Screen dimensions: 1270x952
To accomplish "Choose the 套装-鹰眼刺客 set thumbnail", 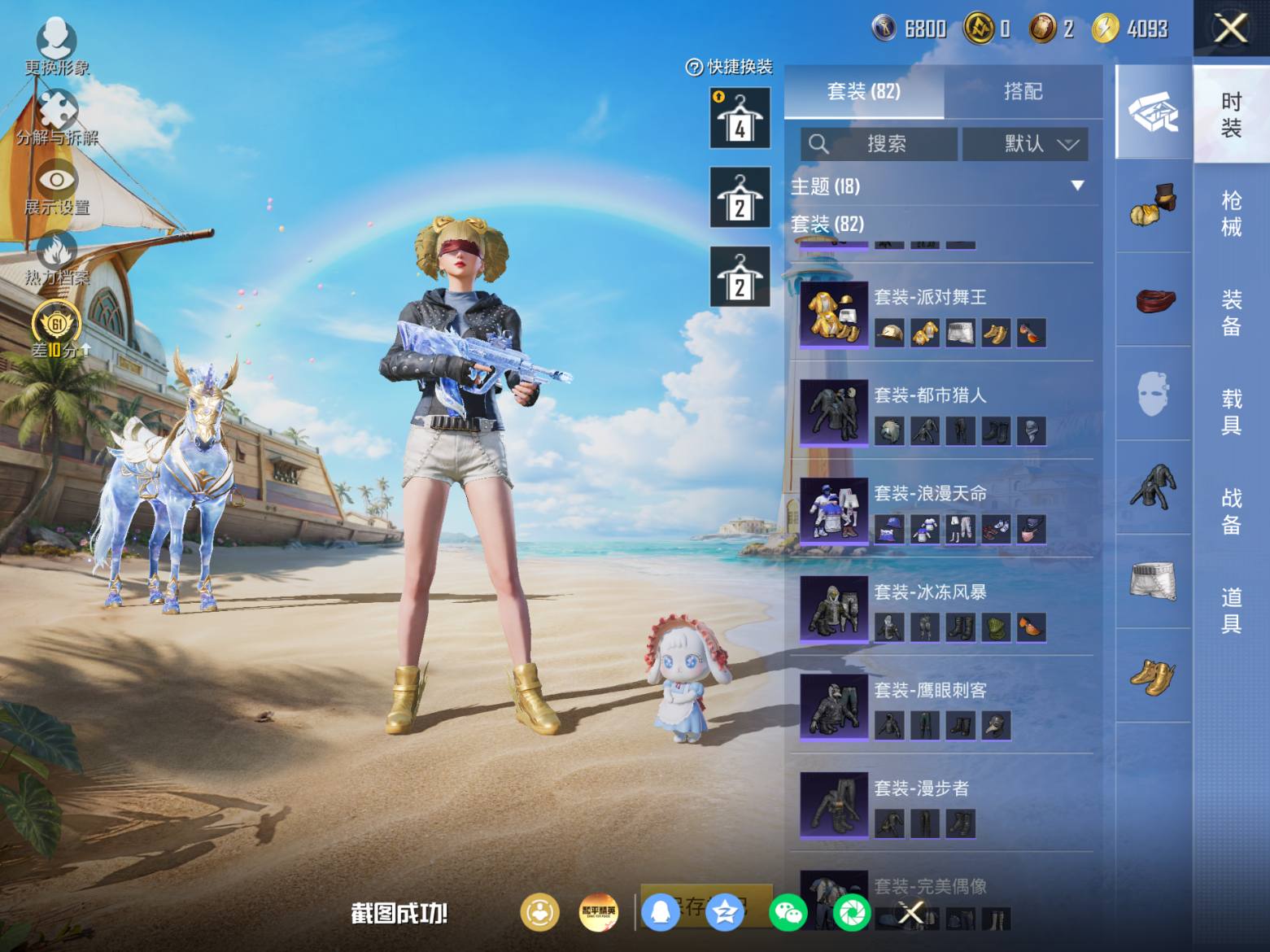I will 834,708.
